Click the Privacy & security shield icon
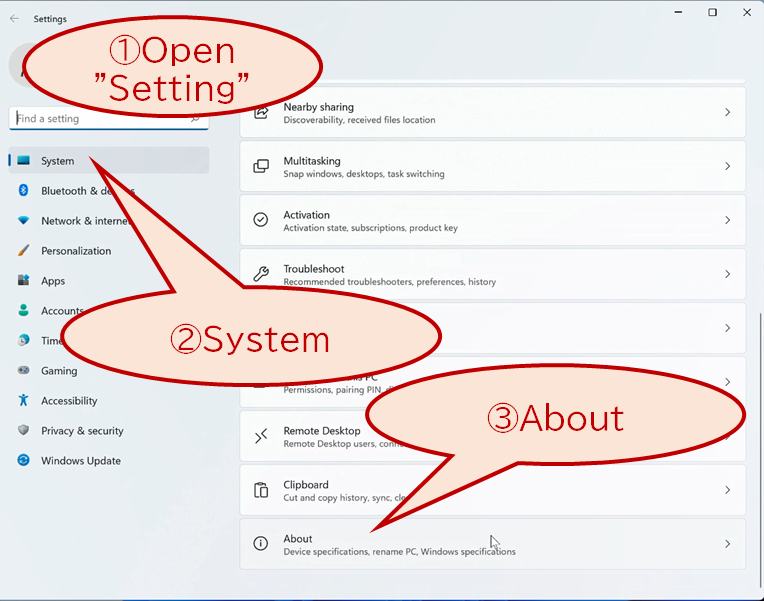Image resolution: width=764 pixels, height=601 pixels. click(23, 430)
